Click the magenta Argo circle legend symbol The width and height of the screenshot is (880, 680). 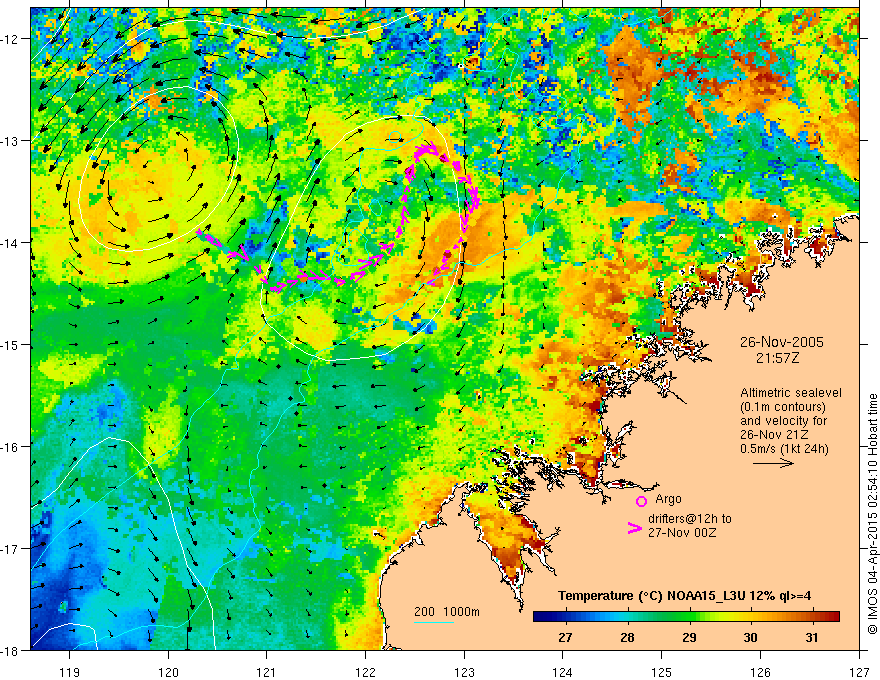click(641, 501)
